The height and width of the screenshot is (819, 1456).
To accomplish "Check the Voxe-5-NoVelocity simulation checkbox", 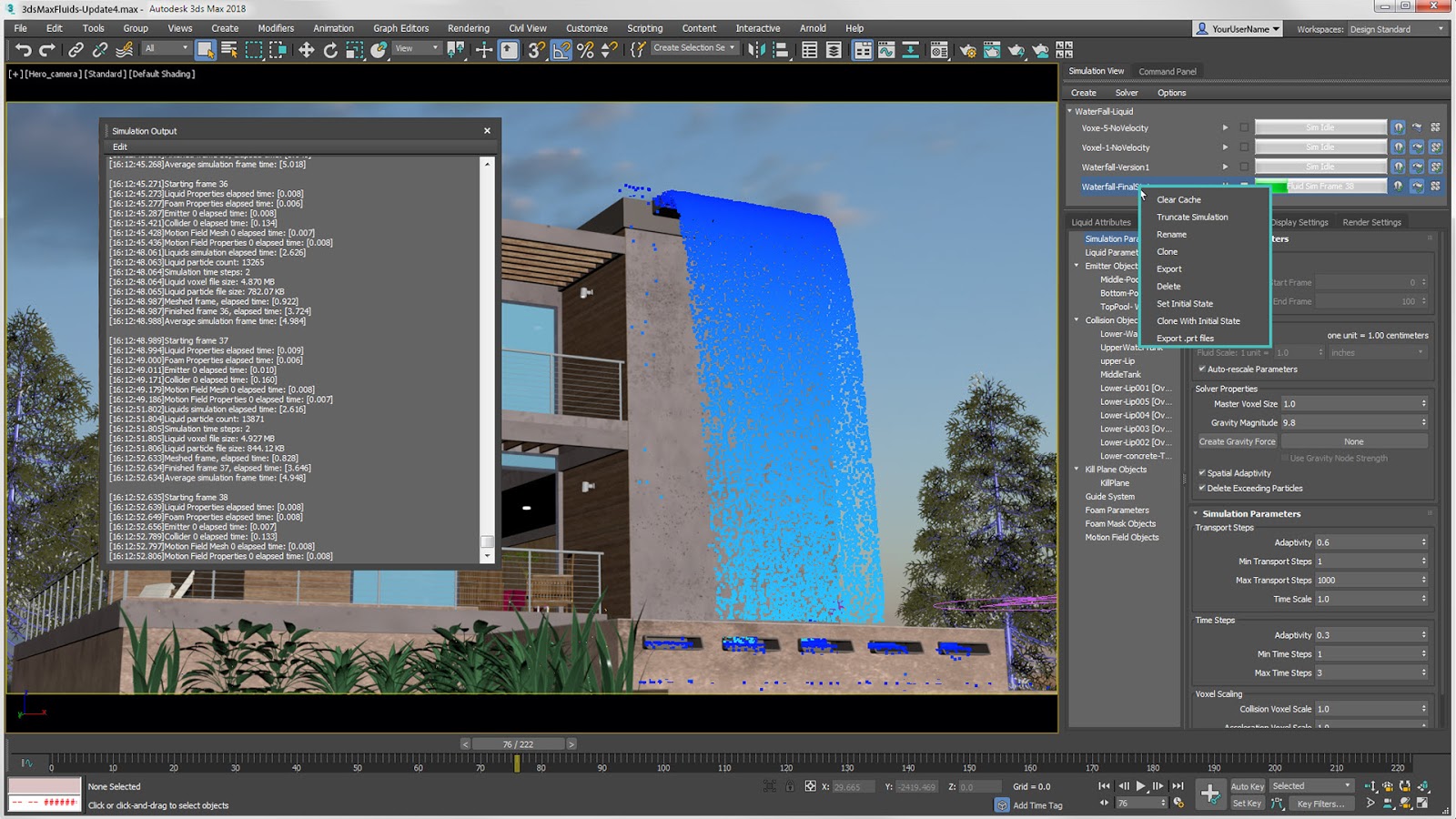I will pos(1243,127).
